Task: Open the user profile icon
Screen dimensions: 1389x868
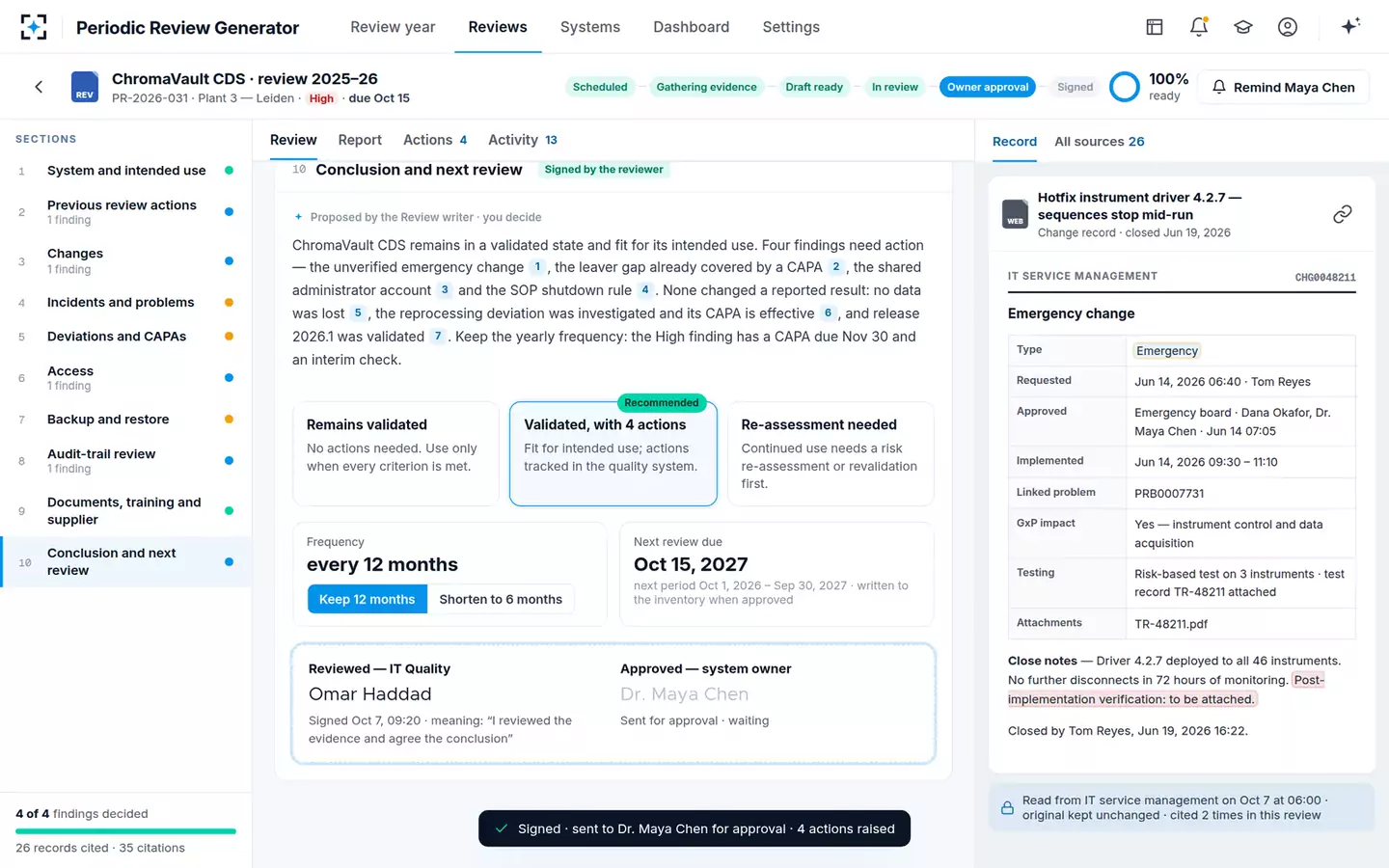Action: (x=1288, y=27)
